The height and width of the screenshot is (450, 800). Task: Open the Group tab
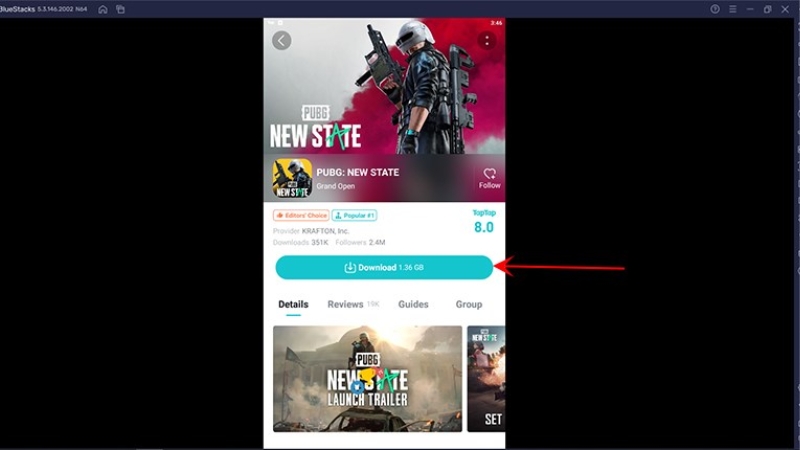[468, 304]
